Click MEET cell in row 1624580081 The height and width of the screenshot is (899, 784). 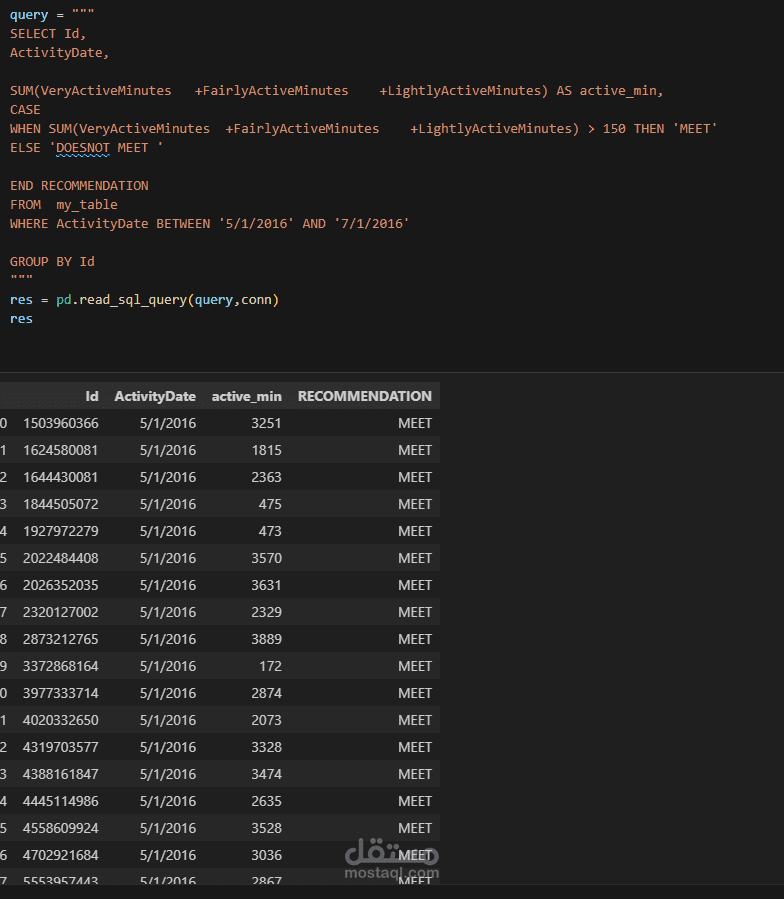[x=415, y=450]
